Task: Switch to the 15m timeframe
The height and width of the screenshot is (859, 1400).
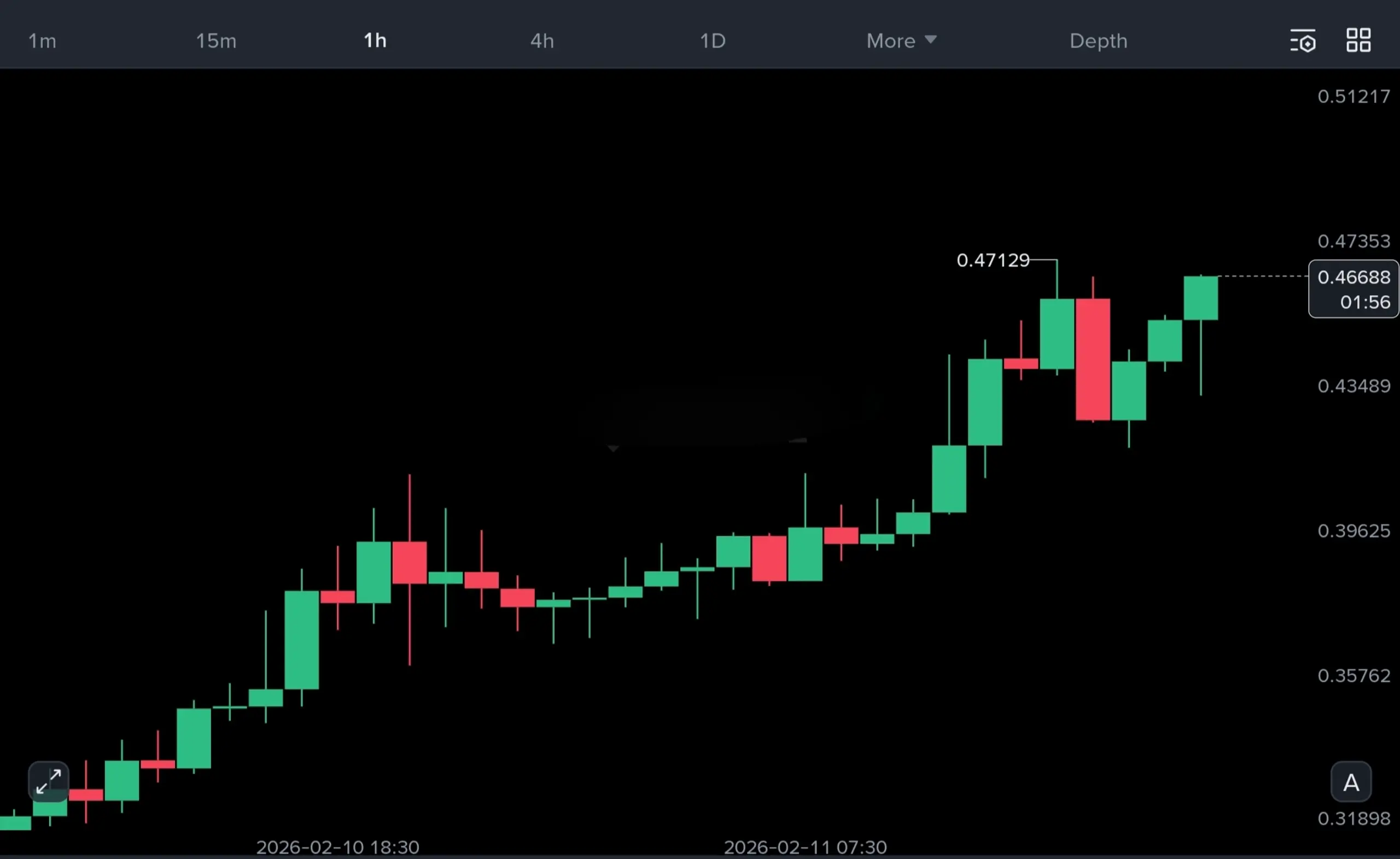Action: [x=216, y=41]
